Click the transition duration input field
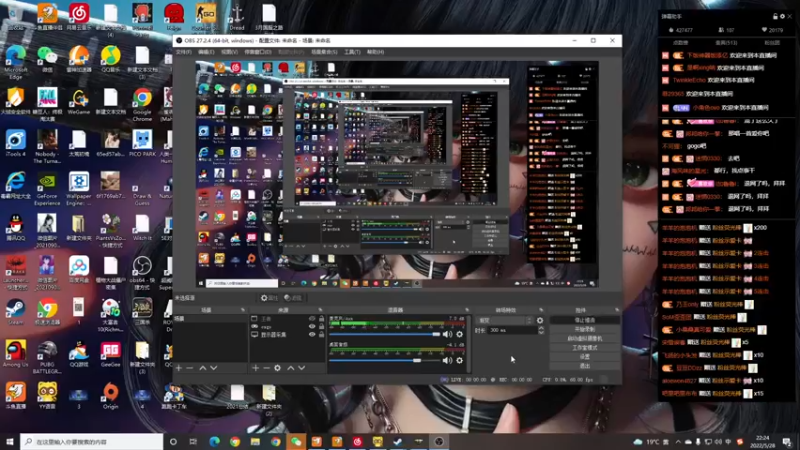 point(513,331)
